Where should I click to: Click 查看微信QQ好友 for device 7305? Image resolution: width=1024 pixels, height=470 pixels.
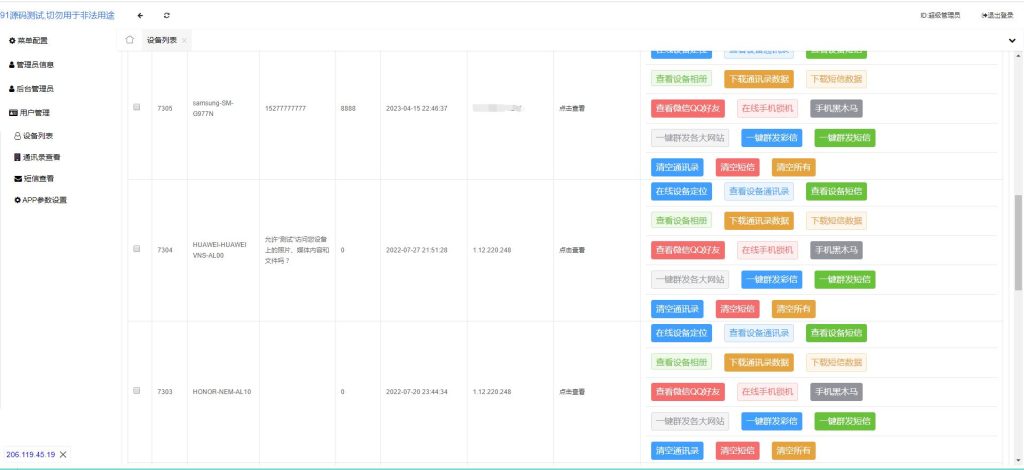[x=688, y=108]
